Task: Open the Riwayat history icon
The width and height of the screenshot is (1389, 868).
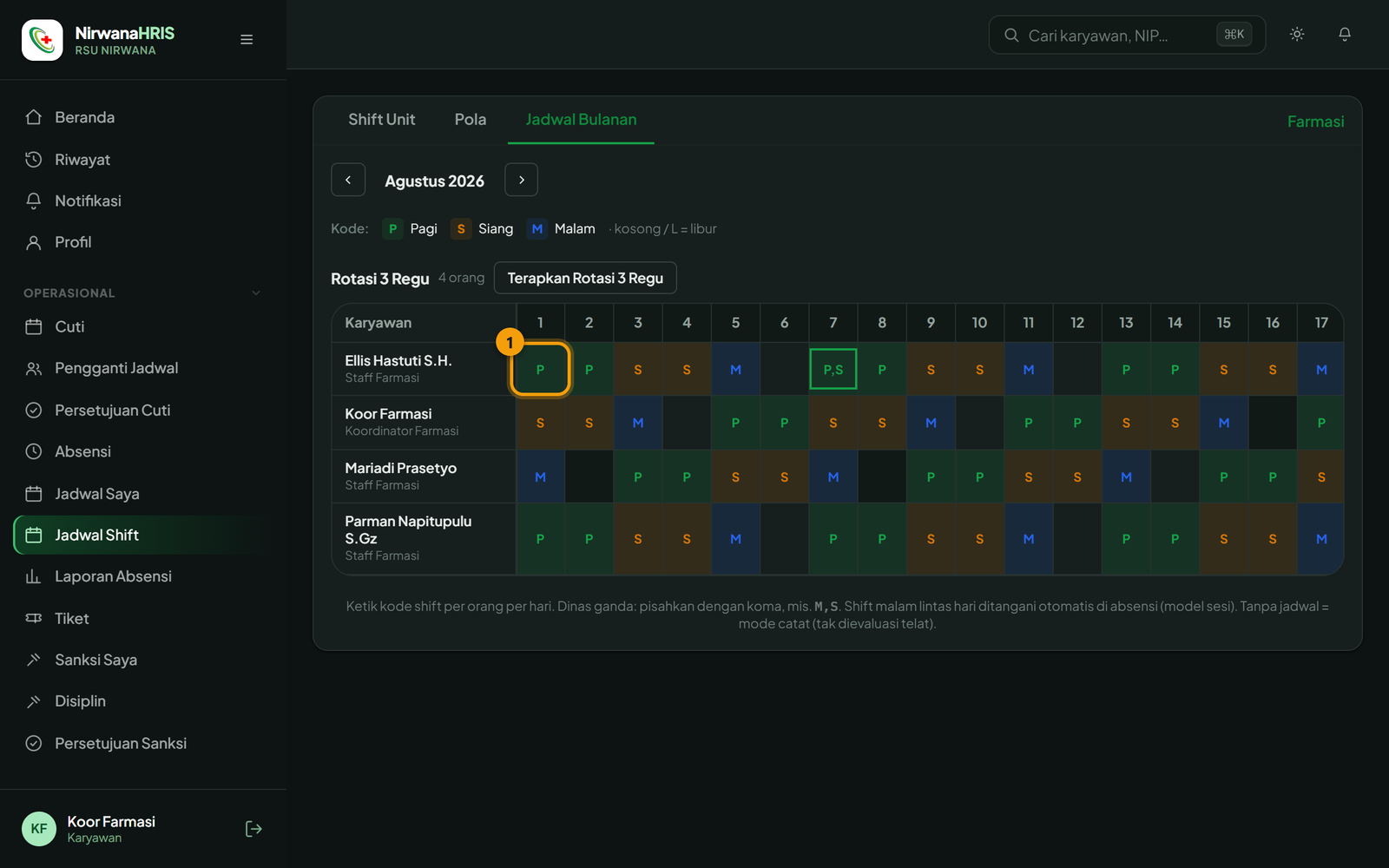Action: [34, 160]
